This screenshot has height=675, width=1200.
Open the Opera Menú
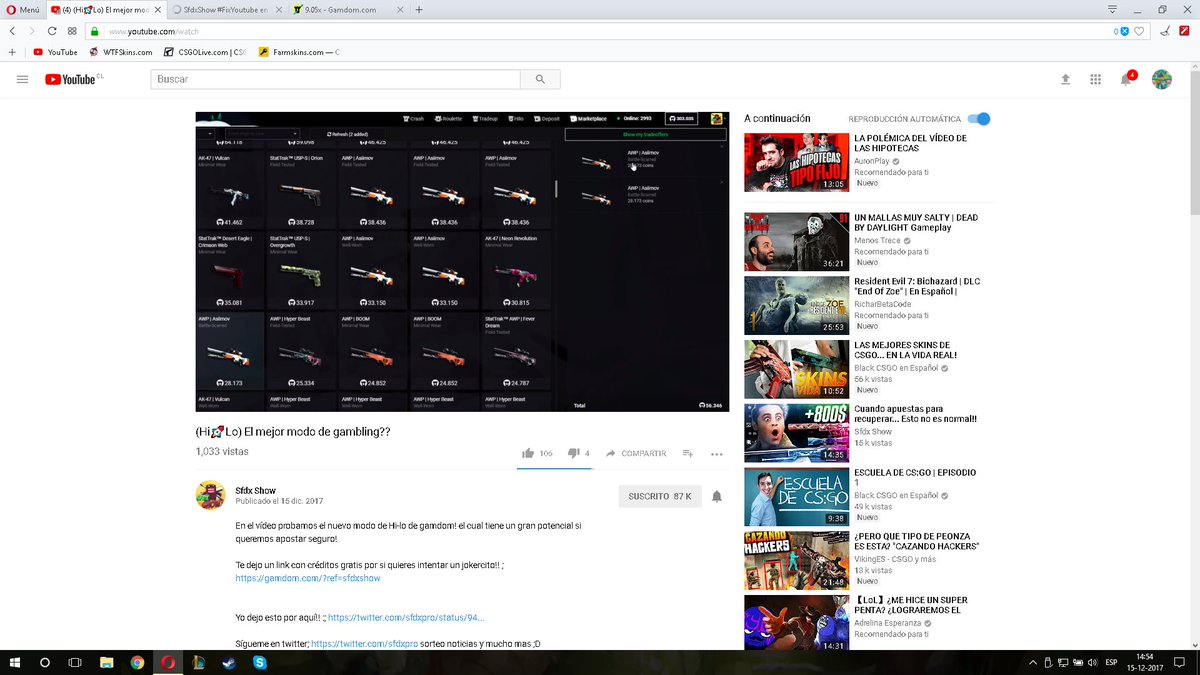pyautogui.click(x=22, y=9)
